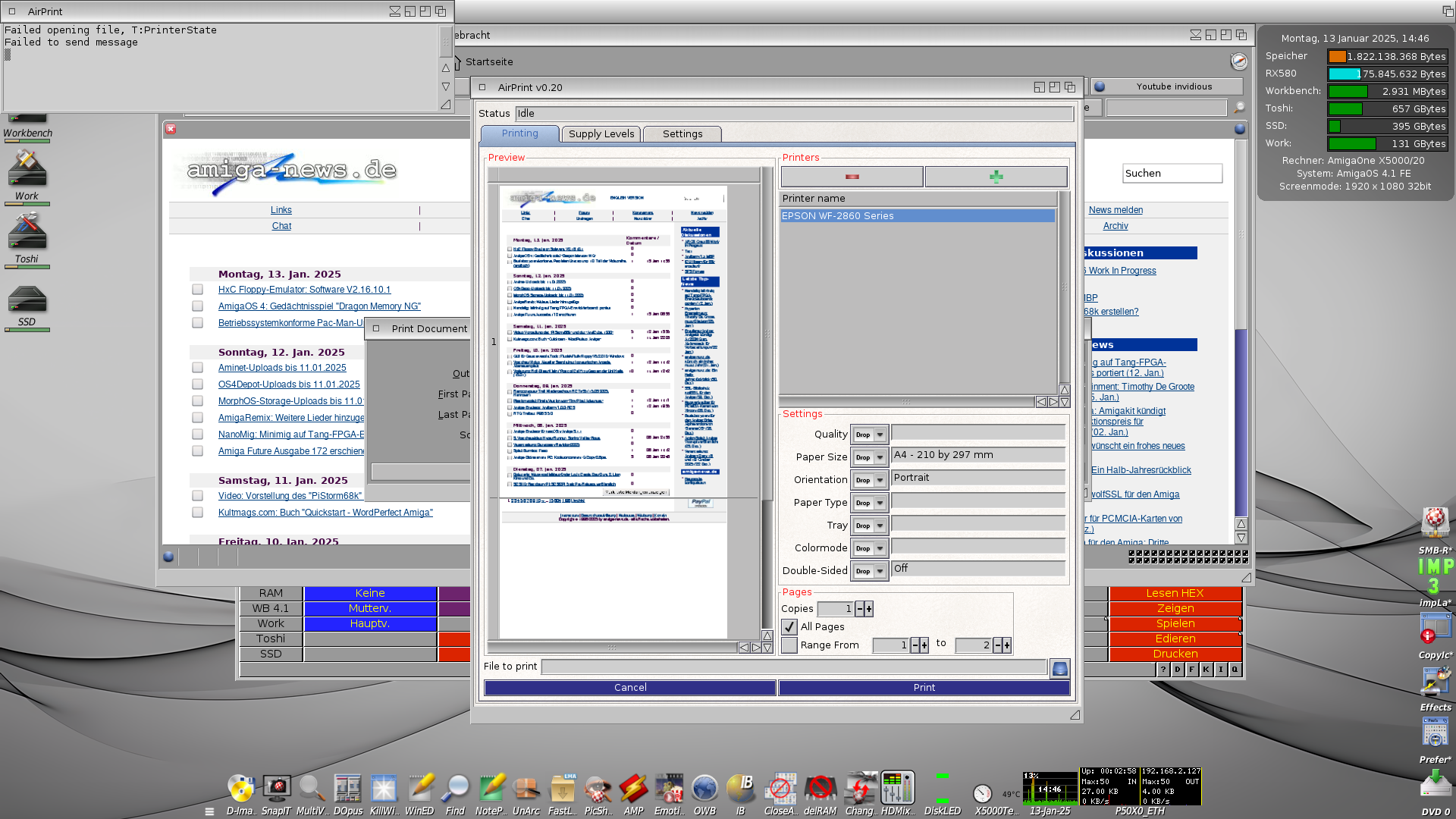Screen dimensions: 1456x819
Task: Open the Paper Size drop menu
Action: pos(869,458)
